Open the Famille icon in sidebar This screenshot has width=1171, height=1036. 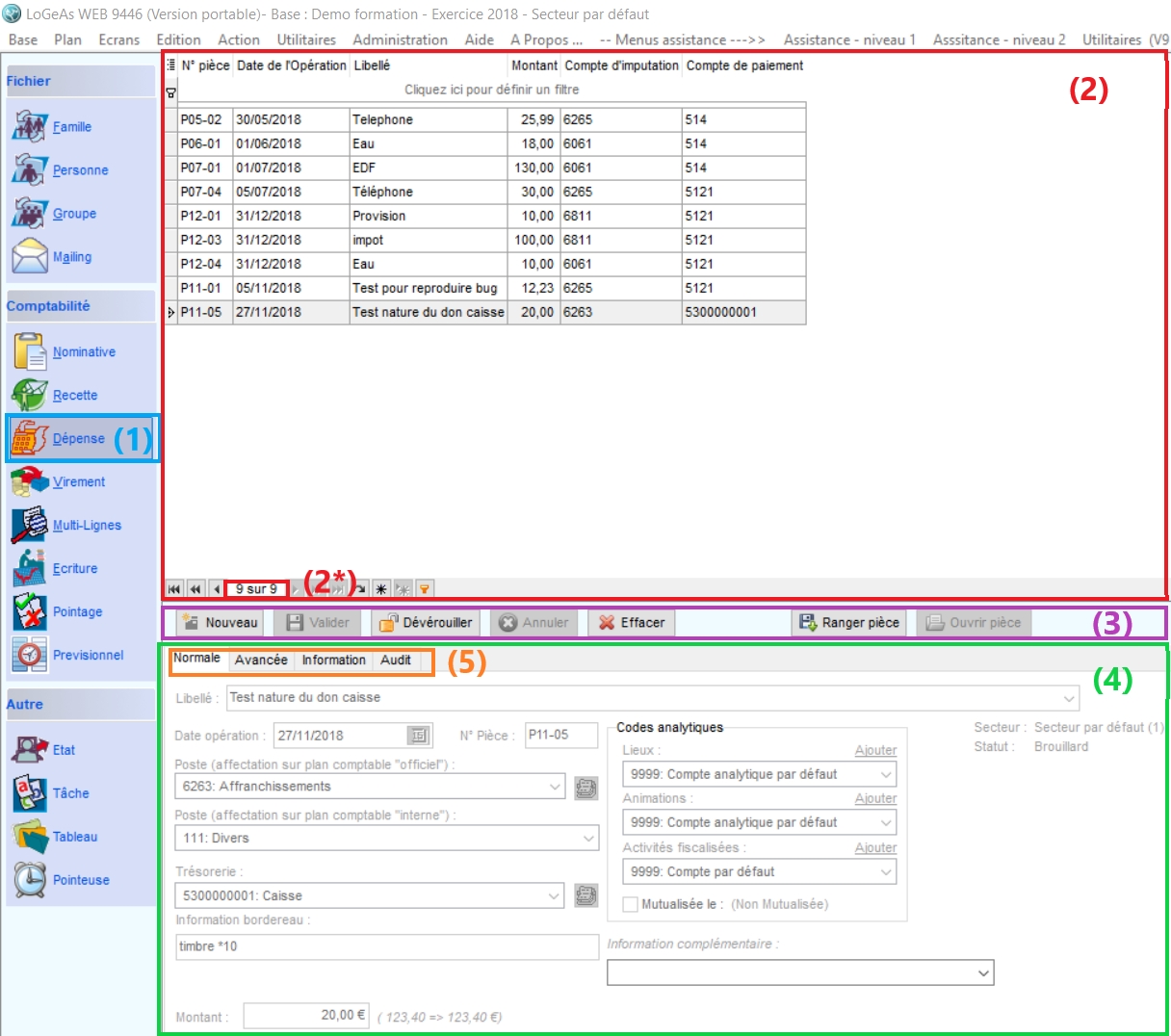30,126
